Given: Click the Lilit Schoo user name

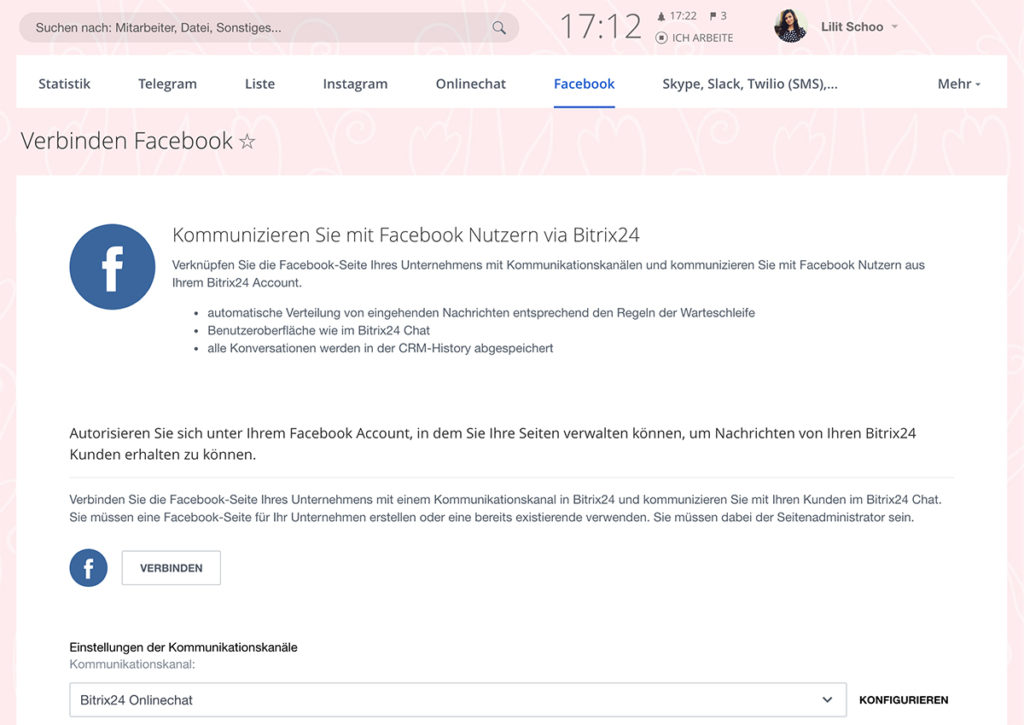Looking at the screenshot, I should [x=852, y=27].
